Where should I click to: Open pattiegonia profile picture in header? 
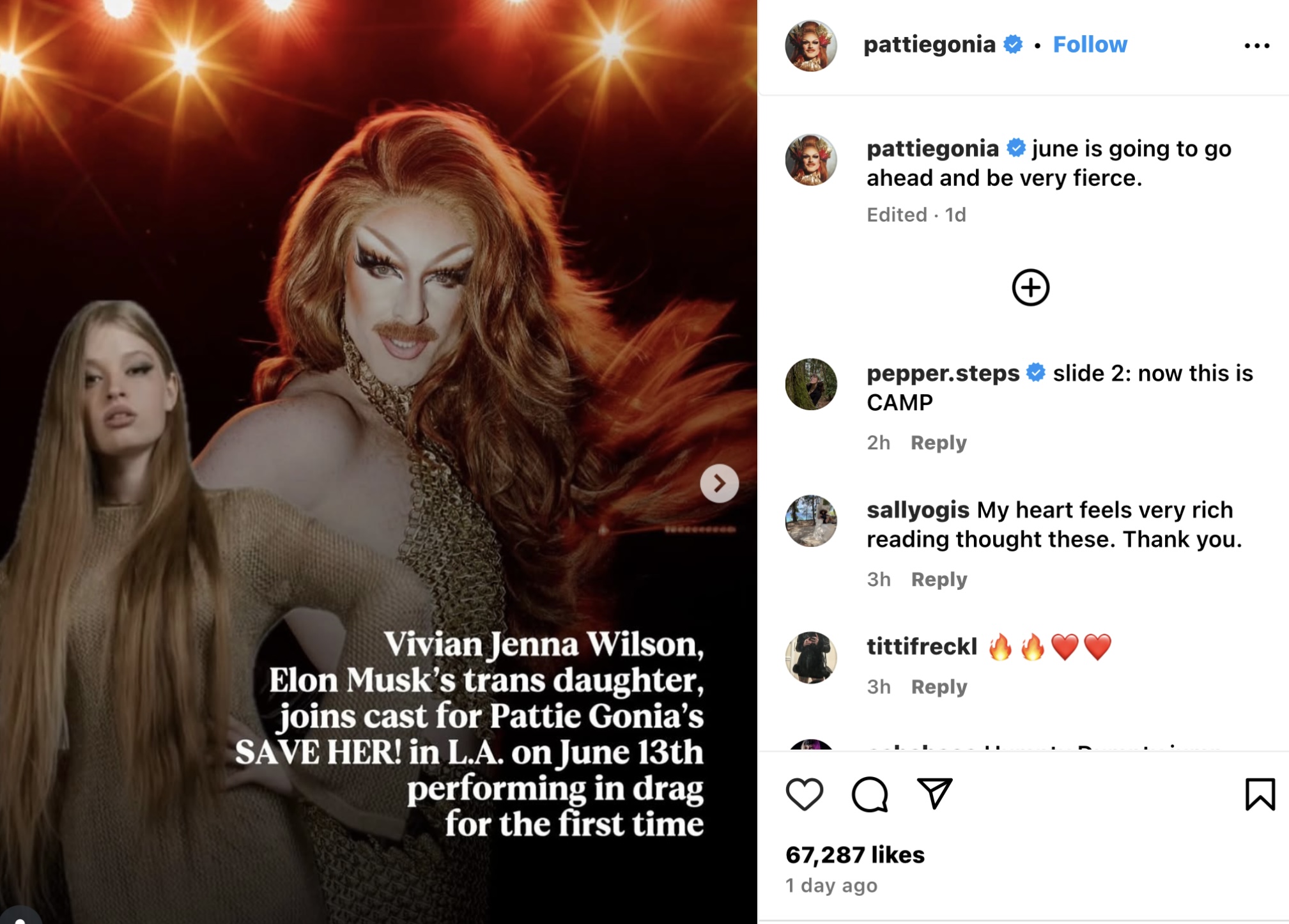(x=811, y=45)
